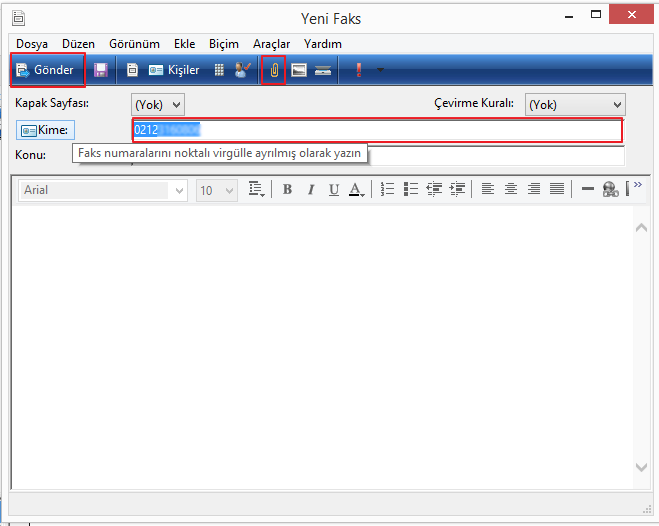This screenshot has width=659, height=526.
Task: Align text to the right
Action: (534, 189)
